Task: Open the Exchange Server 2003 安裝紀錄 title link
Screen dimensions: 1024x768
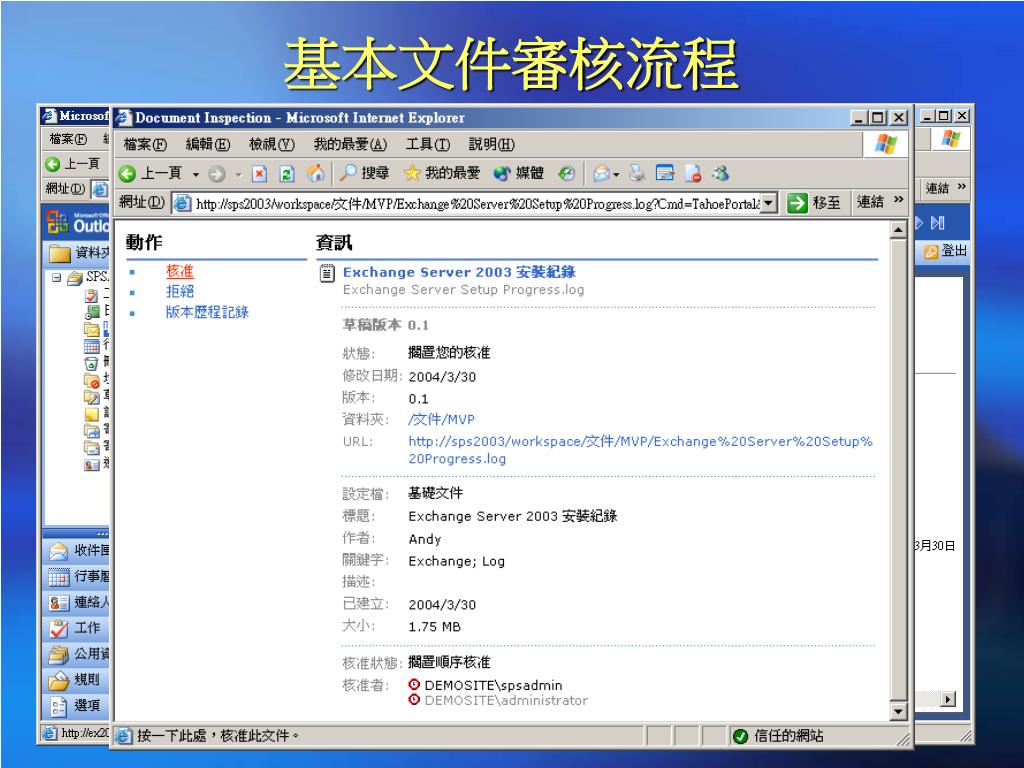Action: [459, 272]
